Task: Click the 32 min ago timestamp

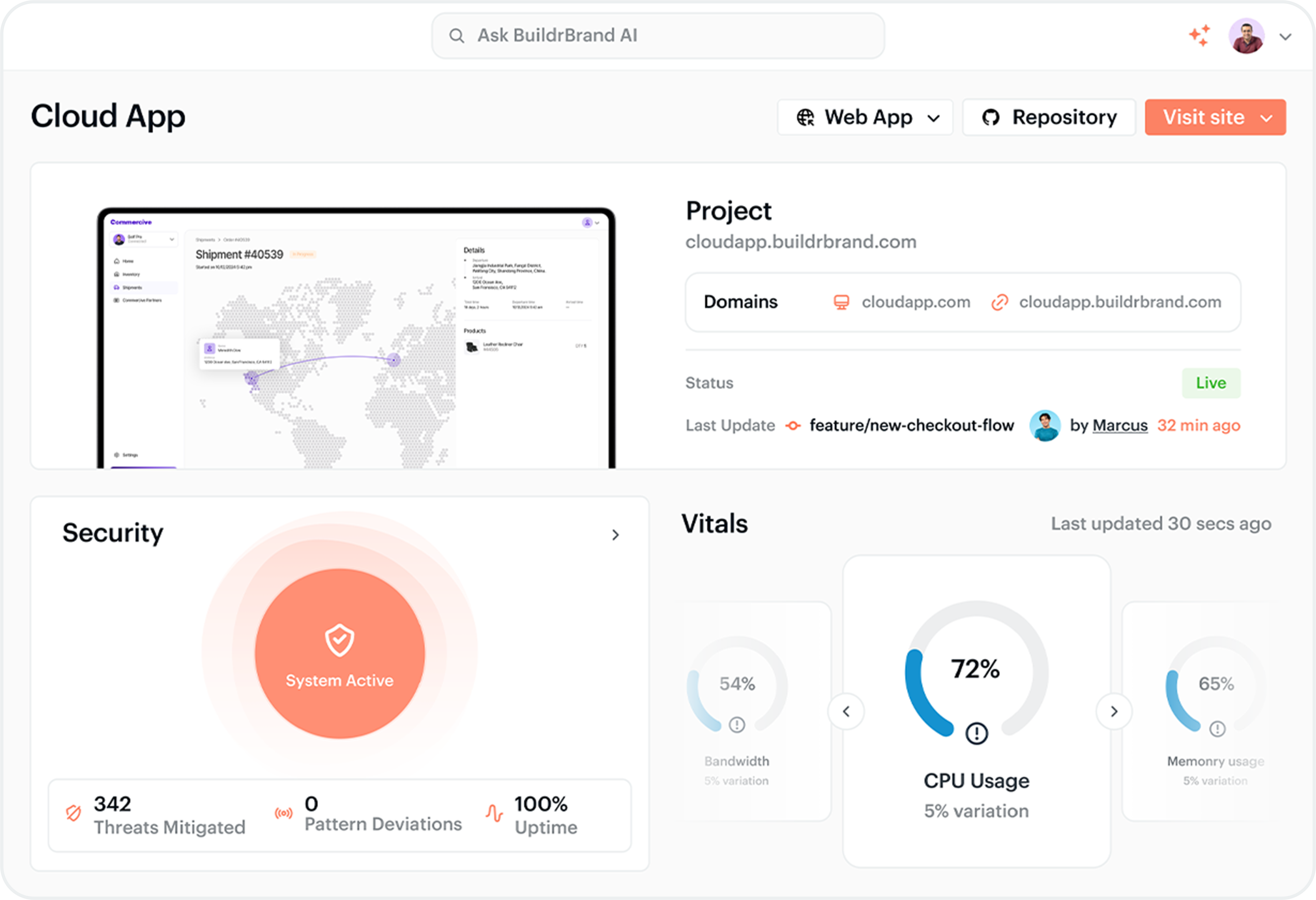Action: (1198, 425)
